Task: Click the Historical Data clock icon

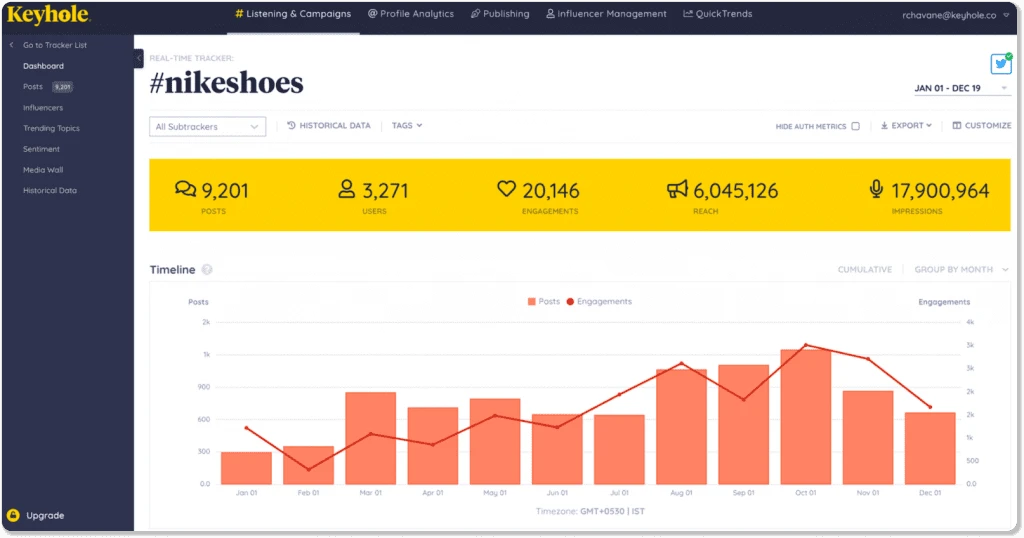Action: point(291,125)
